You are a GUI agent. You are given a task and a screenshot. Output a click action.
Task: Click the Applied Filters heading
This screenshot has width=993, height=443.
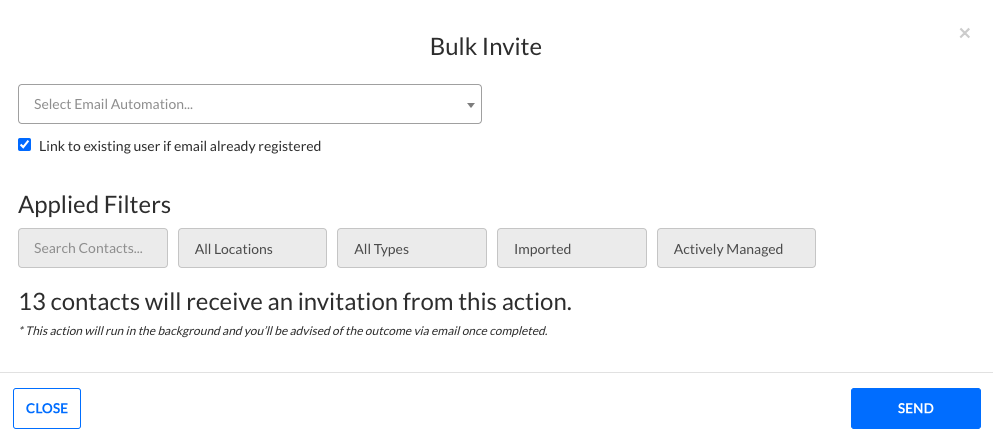pyautogui.click(x=94, y=205)
